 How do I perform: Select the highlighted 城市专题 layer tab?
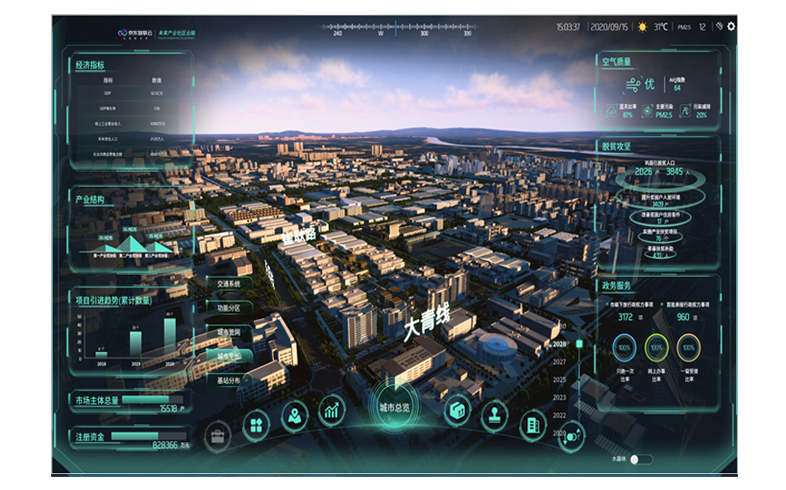coord(228,356)
